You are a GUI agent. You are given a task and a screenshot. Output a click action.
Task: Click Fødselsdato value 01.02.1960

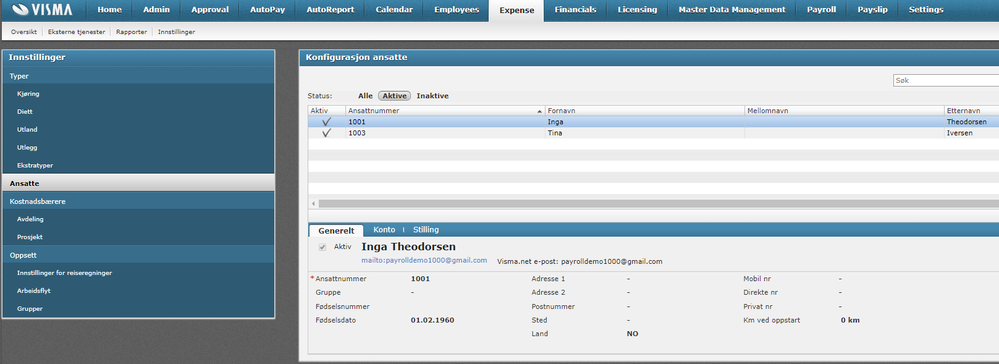point(433,320)
